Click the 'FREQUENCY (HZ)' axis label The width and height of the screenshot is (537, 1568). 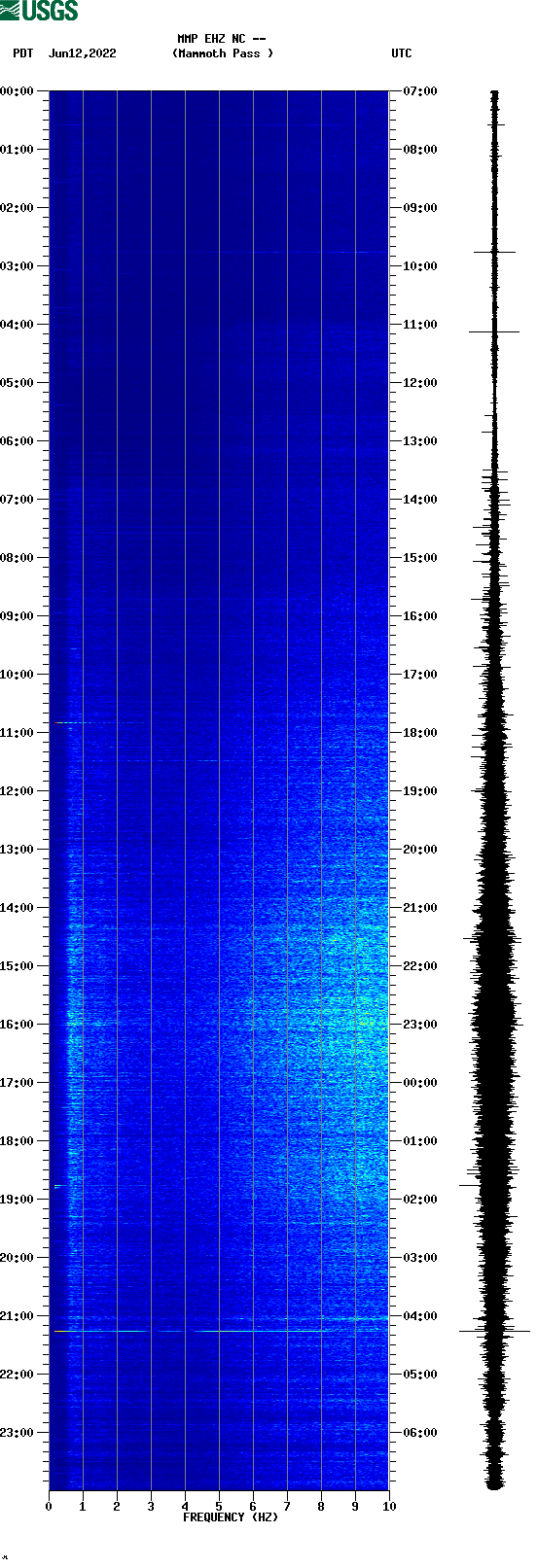[x=231, y=1517]
